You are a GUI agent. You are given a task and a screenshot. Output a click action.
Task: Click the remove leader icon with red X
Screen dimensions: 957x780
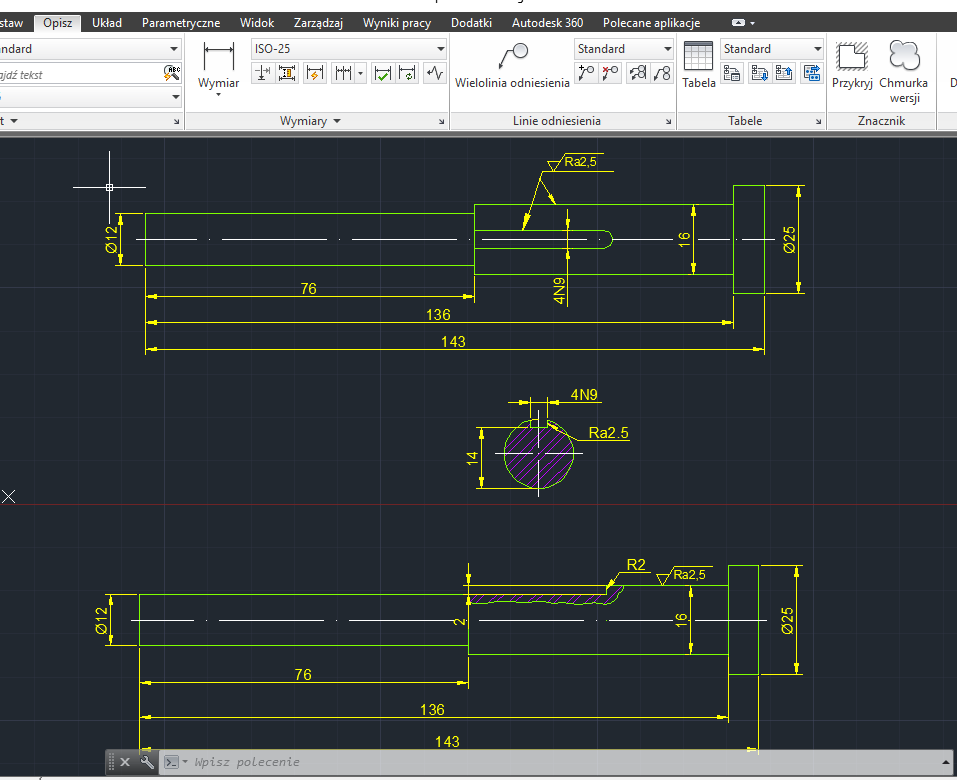pos(610,73)
